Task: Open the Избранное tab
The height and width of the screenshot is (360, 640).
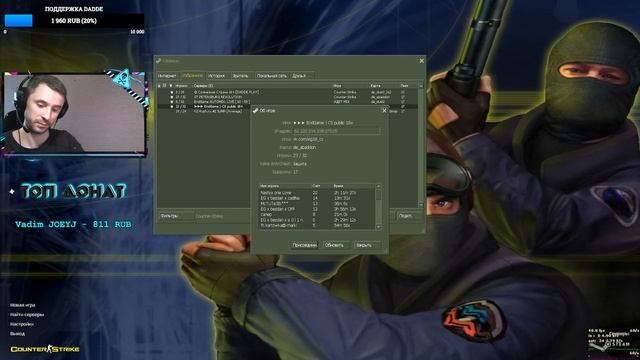Action: (x=193, y=76)
